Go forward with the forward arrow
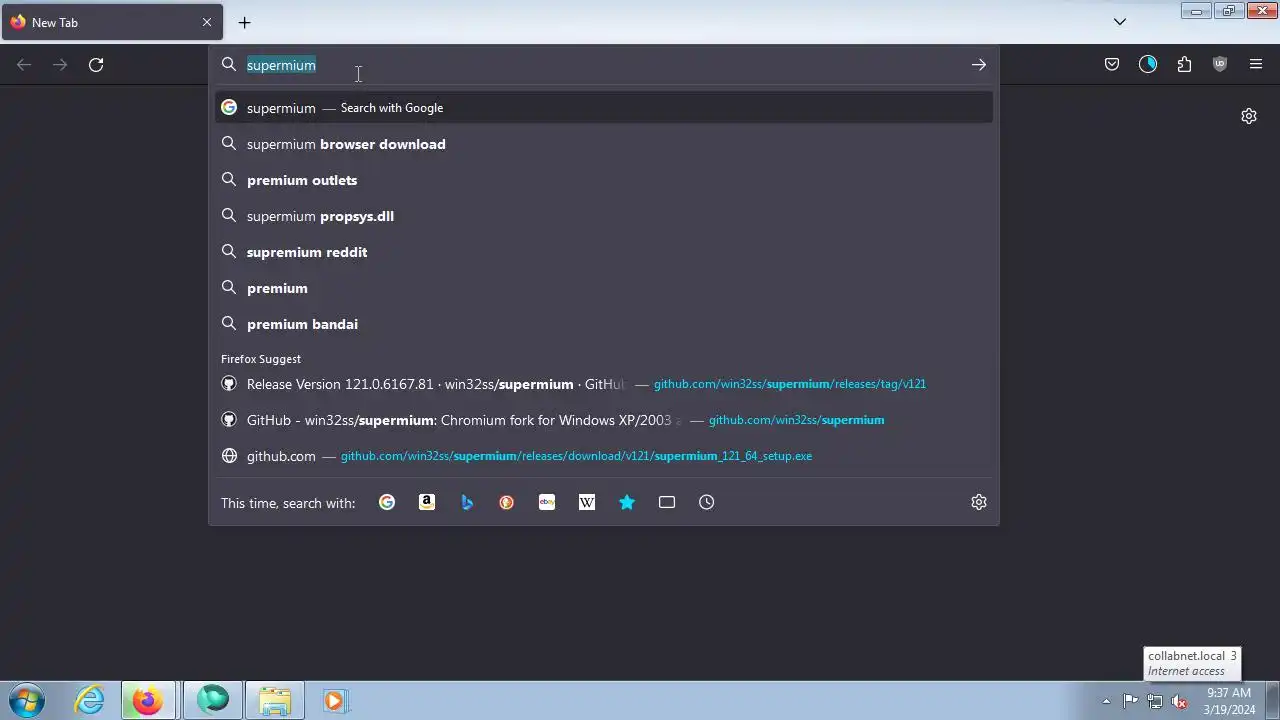The width and height of the screenshot is (1280, 720). [60, 65]
